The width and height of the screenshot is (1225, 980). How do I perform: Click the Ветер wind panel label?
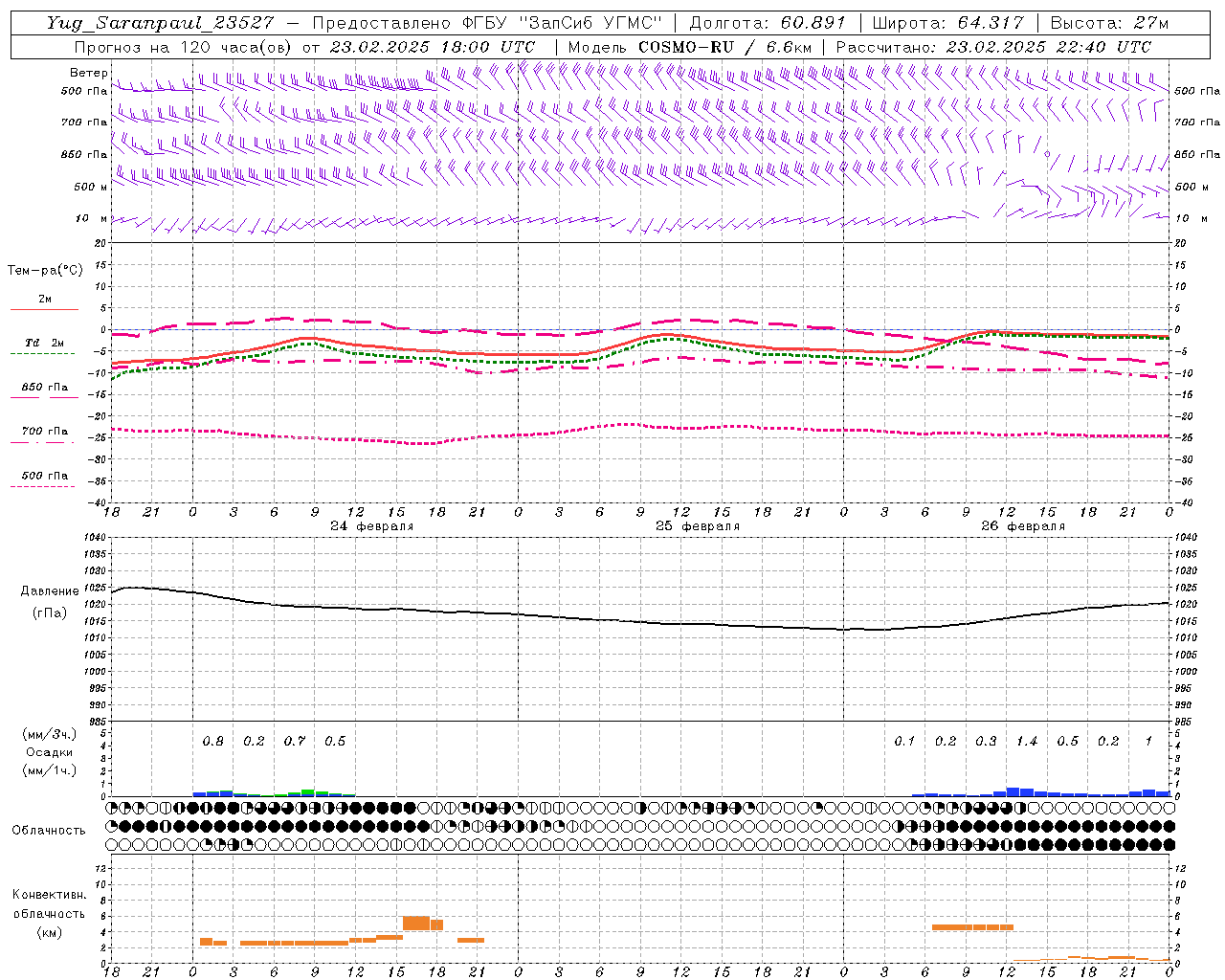88,73
